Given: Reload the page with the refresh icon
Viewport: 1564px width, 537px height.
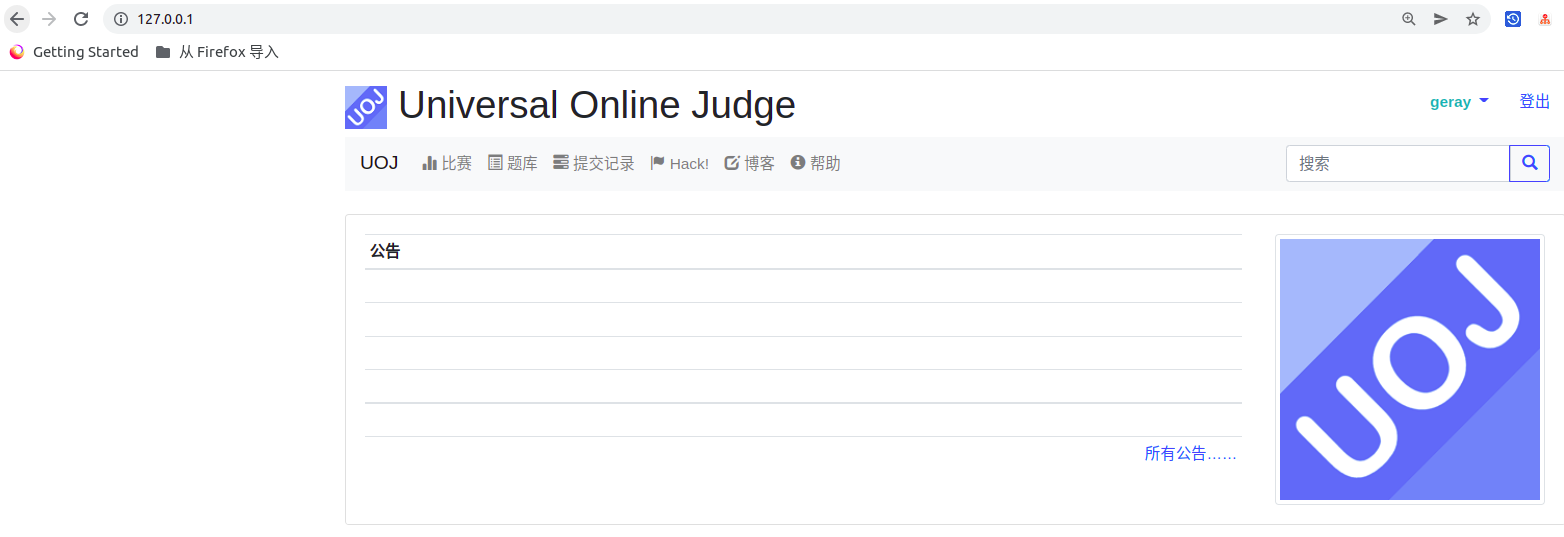Looking at the screenshot, I should (x=81, y=19).
